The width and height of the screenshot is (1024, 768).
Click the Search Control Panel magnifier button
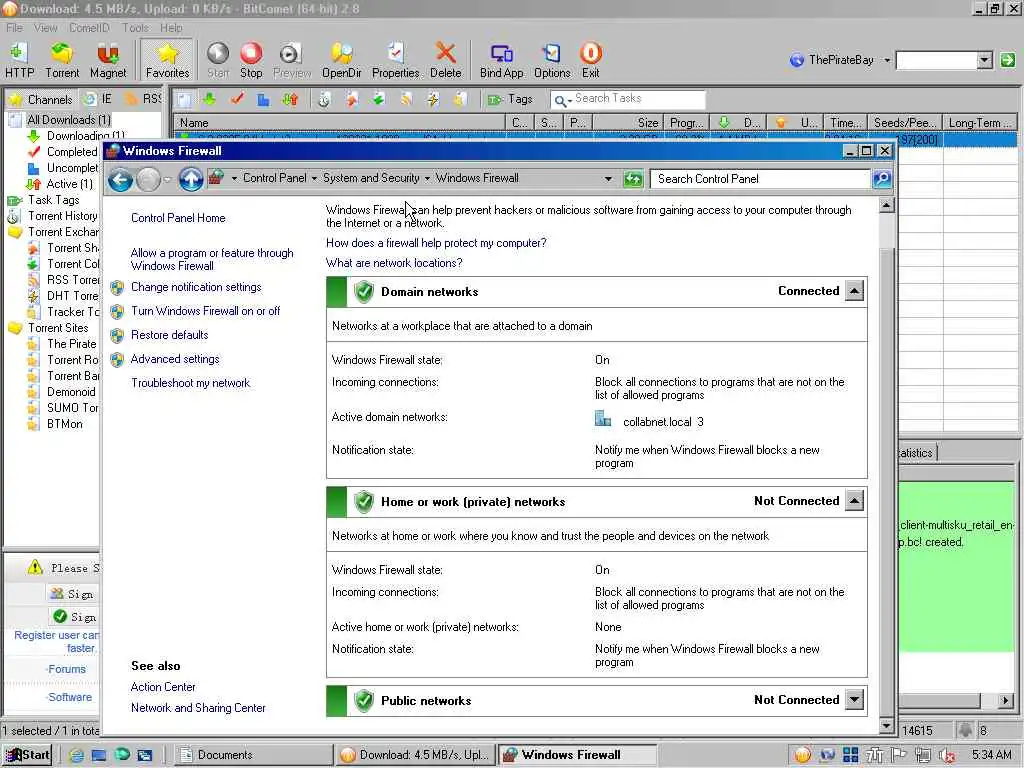pyautogui.click(x=882, y=178)
